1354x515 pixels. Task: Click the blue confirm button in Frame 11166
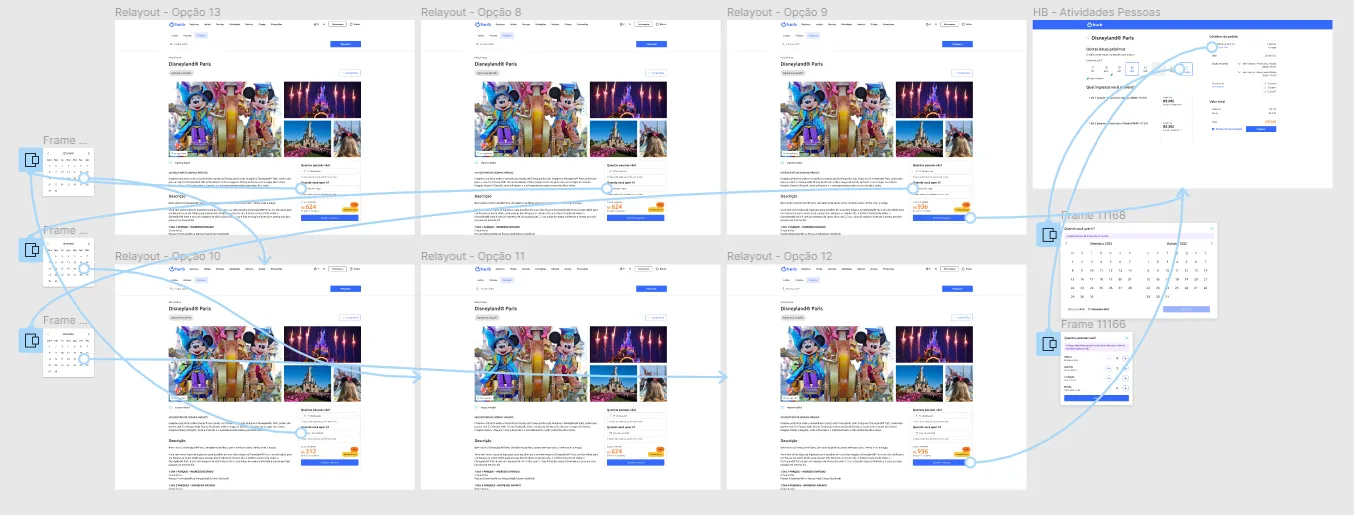click(x=1098, y=398)
